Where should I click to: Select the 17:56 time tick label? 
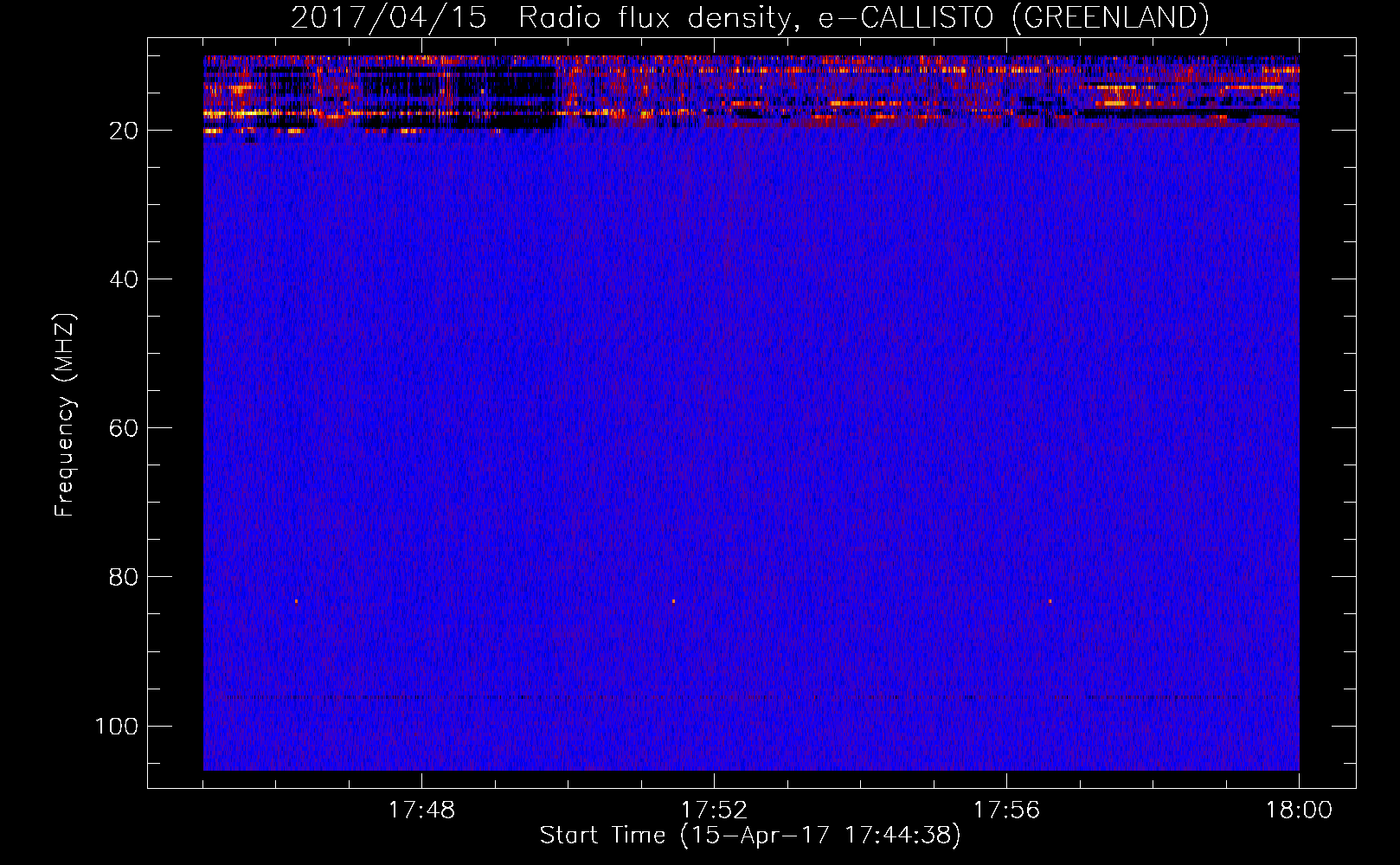(x=1006, y=810)
